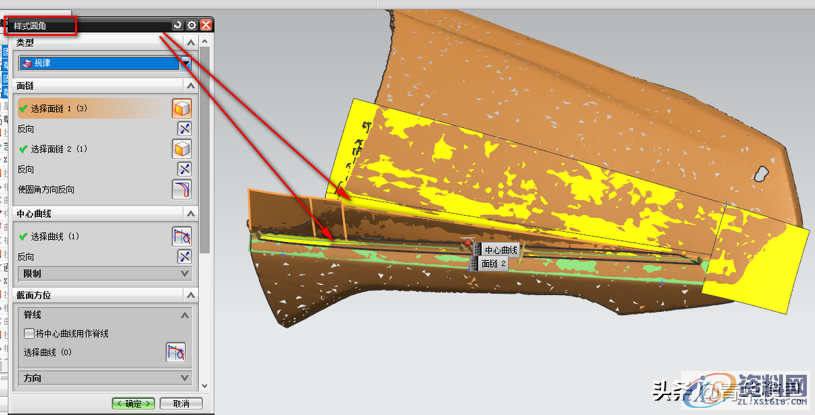Image resolution: width=815 pixels, height=415 pixels.
Task: Open the 规律 type dropdown
Action: (186, 63)
